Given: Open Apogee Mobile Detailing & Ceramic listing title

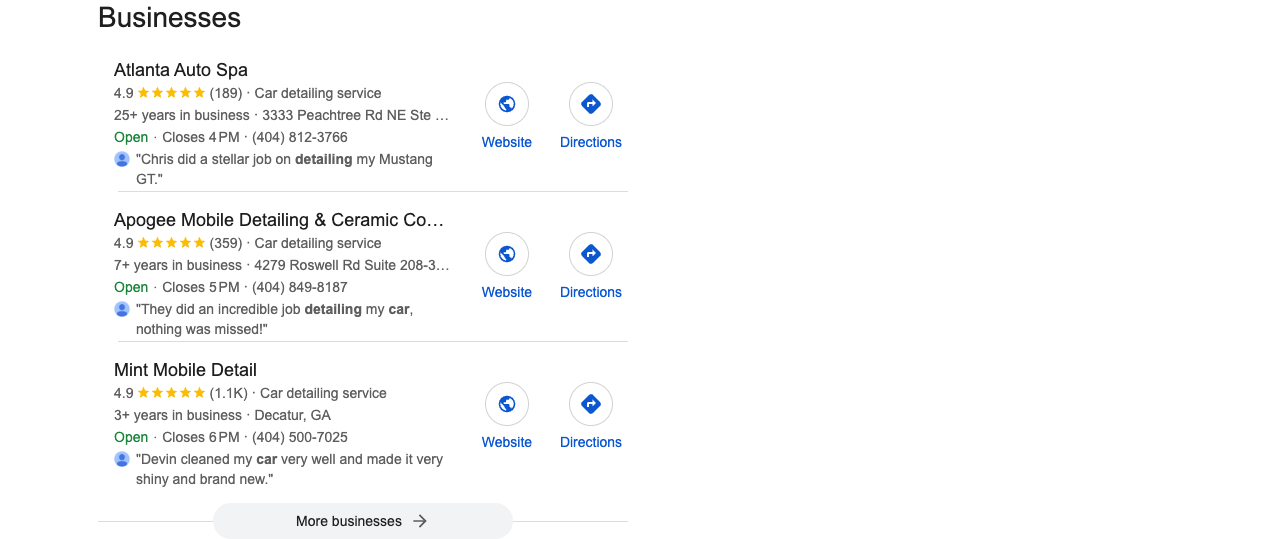Looking at the screenshot, I should point(279,220).
